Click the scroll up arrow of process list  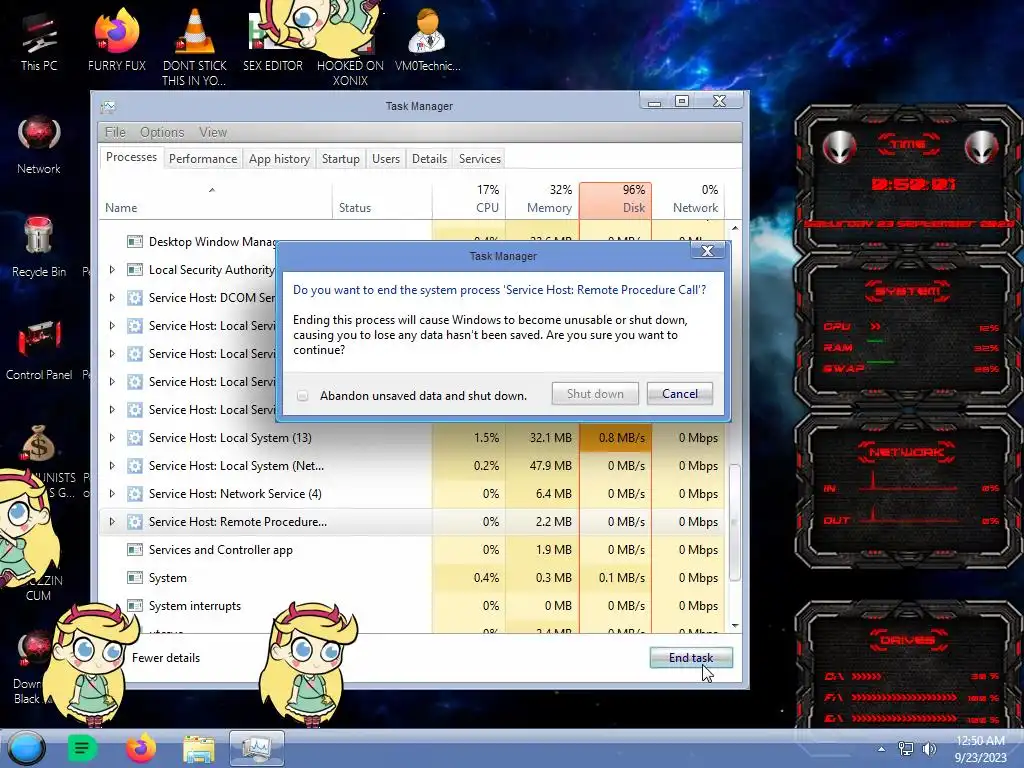735,228
